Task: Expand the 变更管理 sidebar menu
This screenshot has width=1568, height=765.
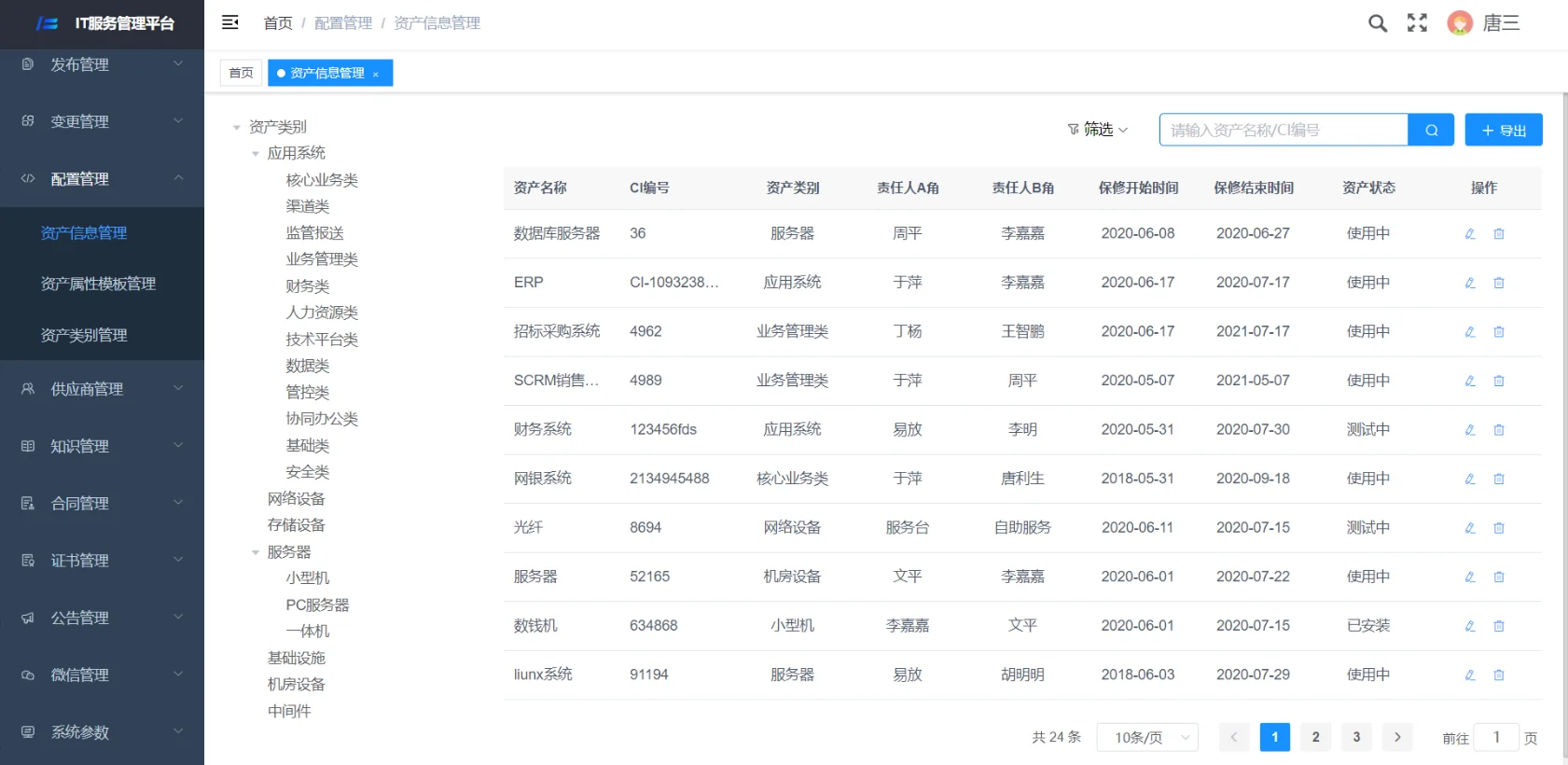Action: click(102, 121)
